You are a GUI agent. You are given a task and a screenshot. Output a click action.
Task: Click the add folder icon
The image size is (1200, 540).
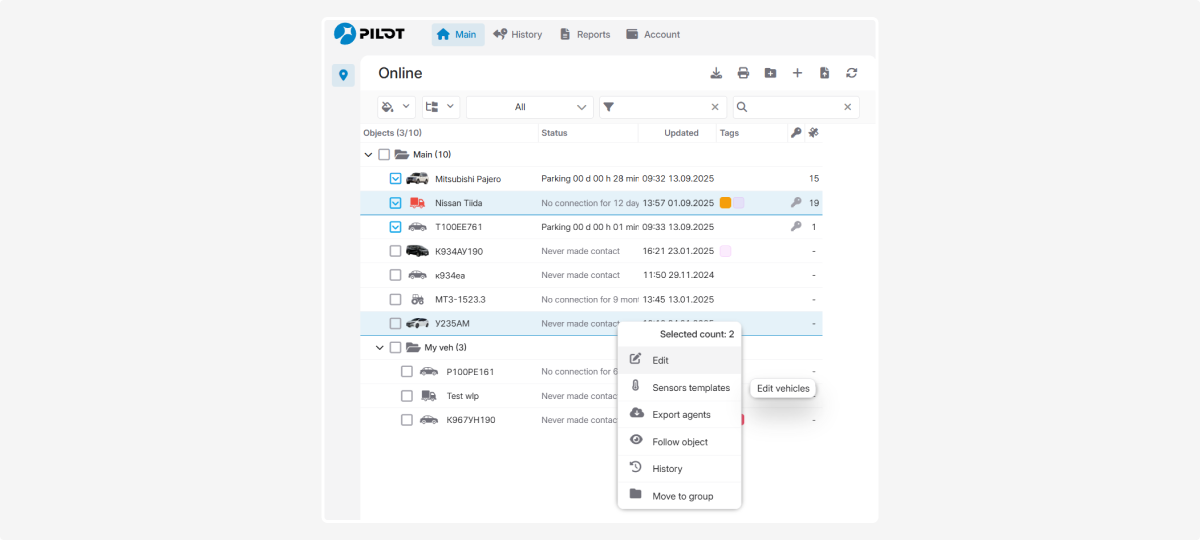pos(770,73)
